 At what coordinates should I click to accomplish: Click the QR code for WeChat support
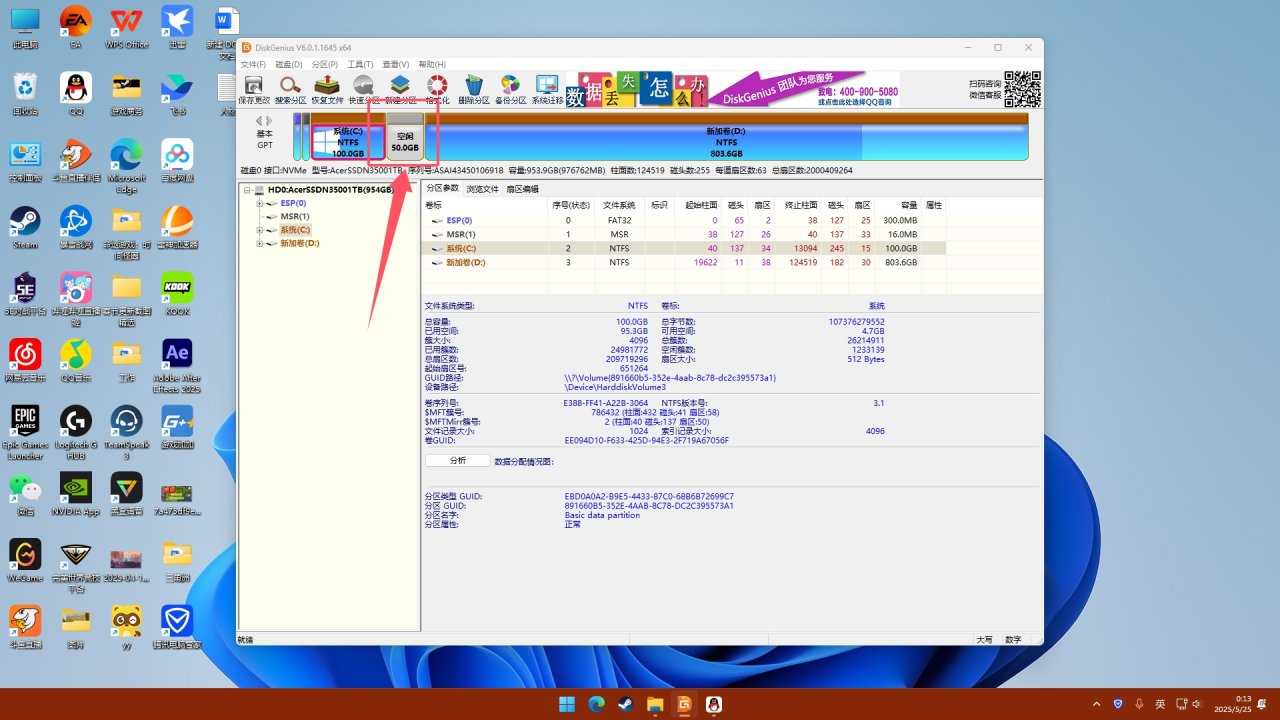[x=1022, y=90]
